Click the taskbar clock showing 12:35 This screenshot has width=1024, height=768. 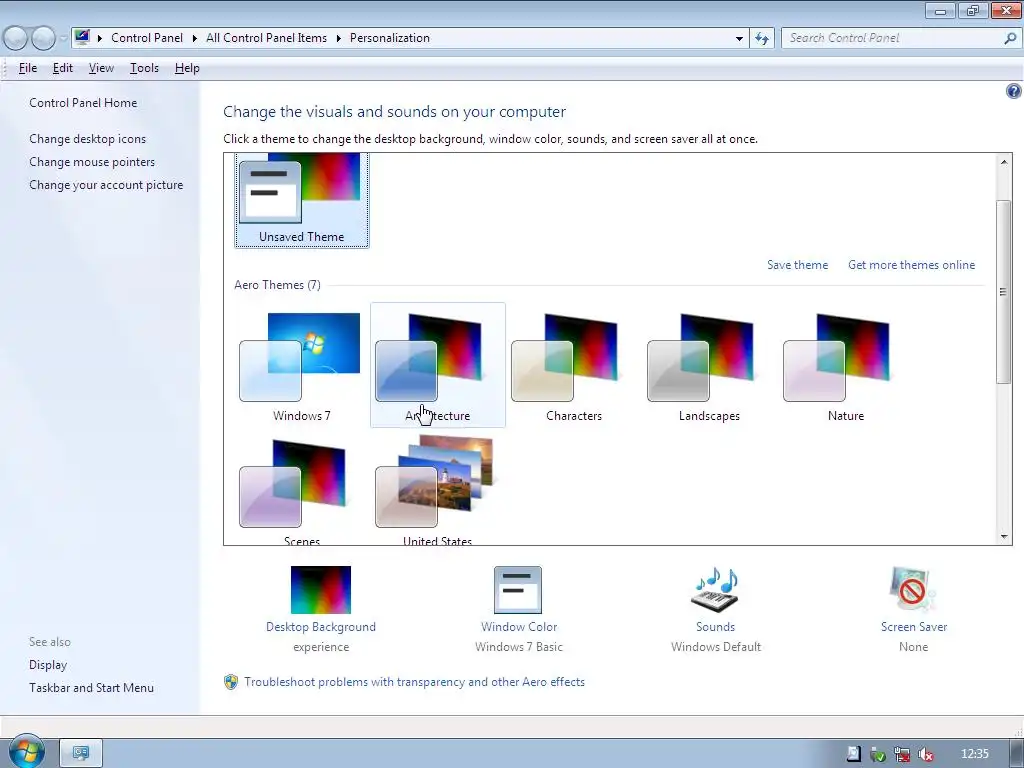point(974,754)
